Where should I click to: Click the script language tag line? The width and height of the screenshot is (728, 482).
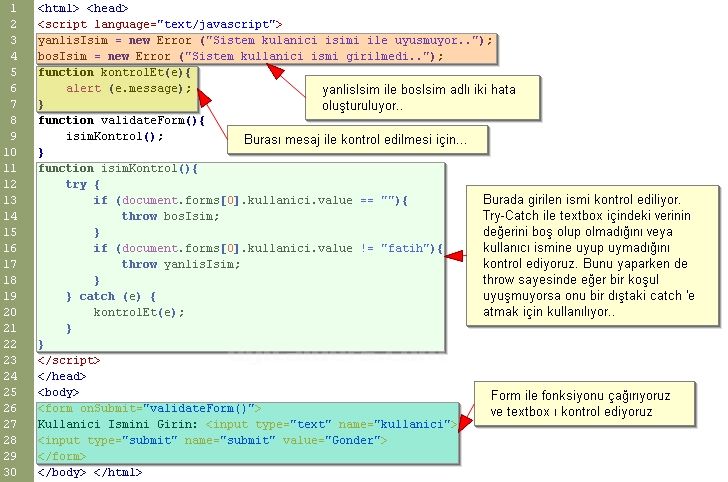159,24
